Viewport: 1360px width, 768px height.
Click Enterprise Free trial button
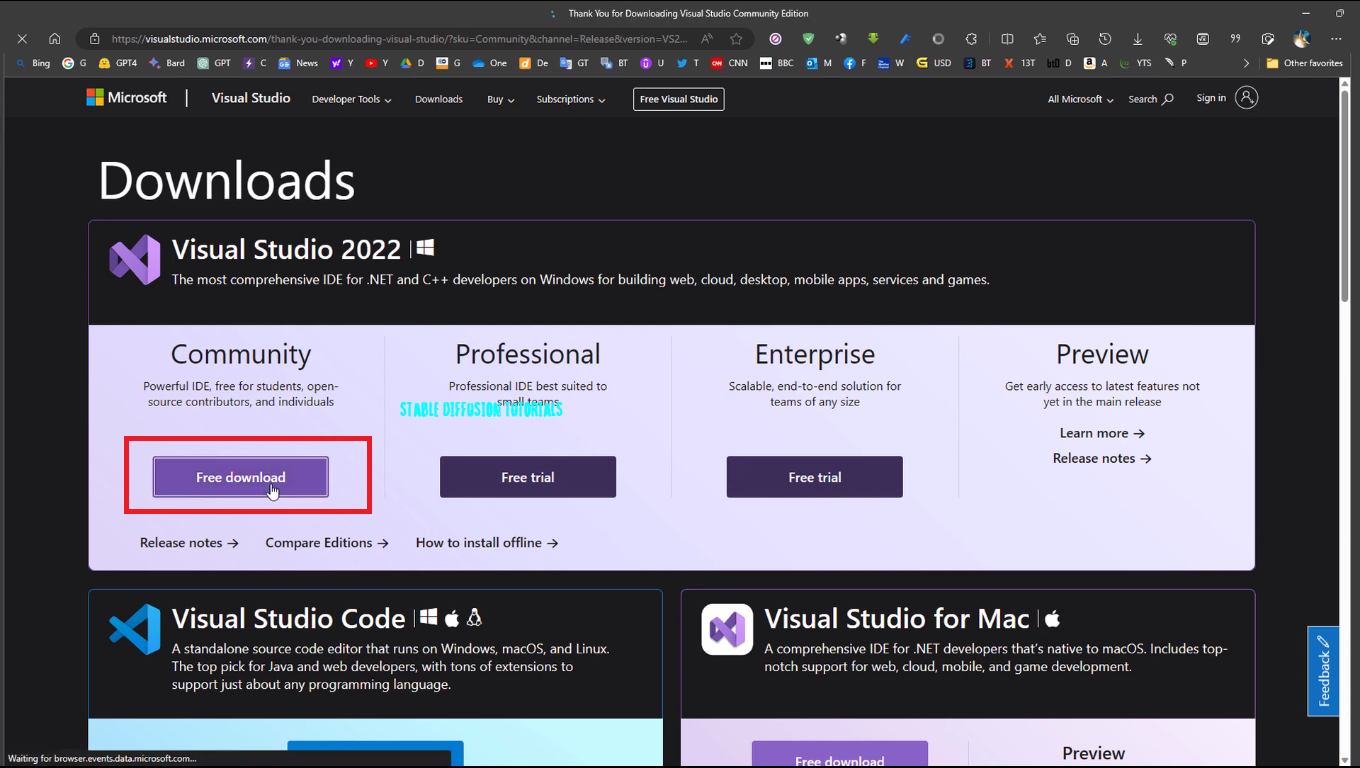pyautogui.click(x=815, y=477)
